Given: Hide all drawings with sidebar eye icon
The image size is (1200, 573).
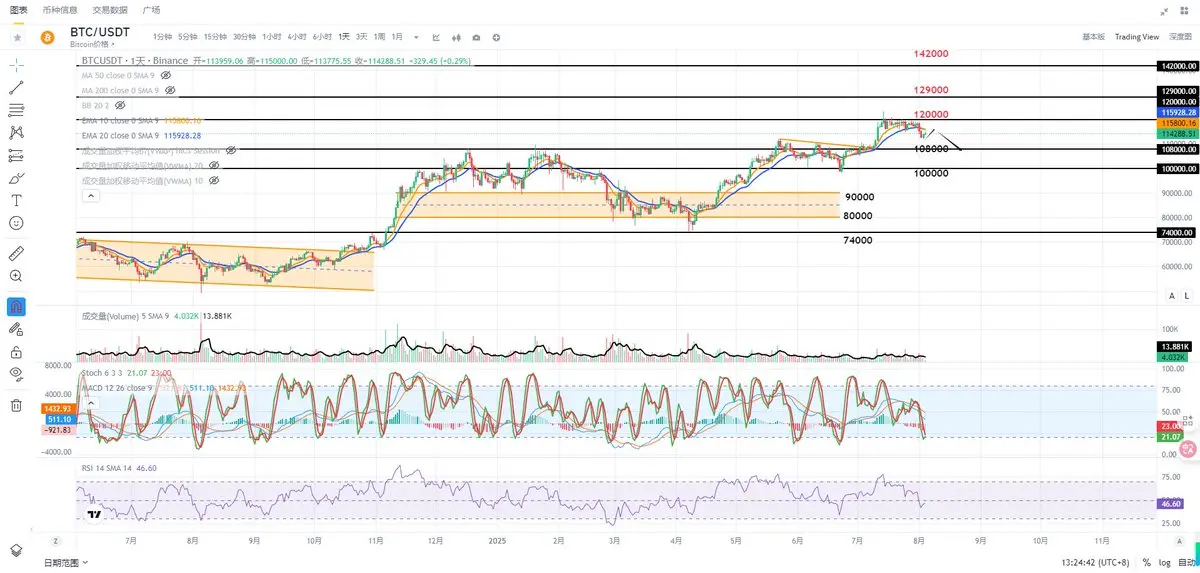Looking at the screenshot, I should pyautogui.click(x=16, y=374).
